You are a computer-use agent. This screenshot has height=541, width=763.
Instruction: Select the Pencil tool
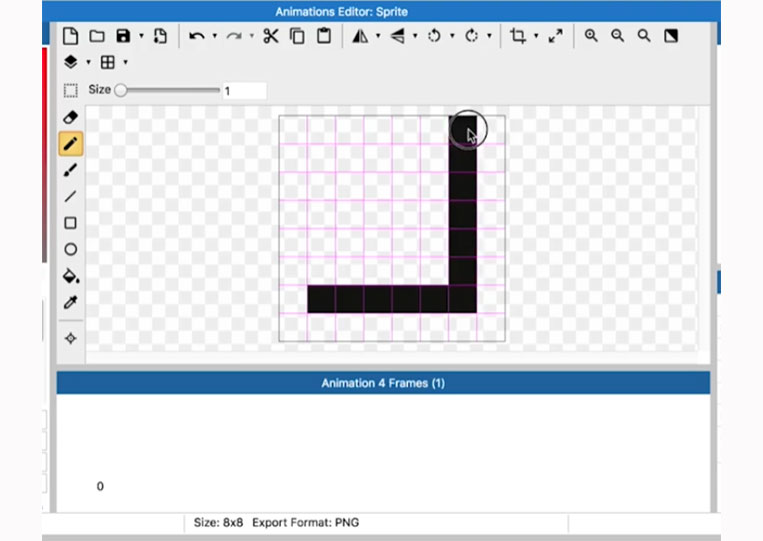pos(71,144)
